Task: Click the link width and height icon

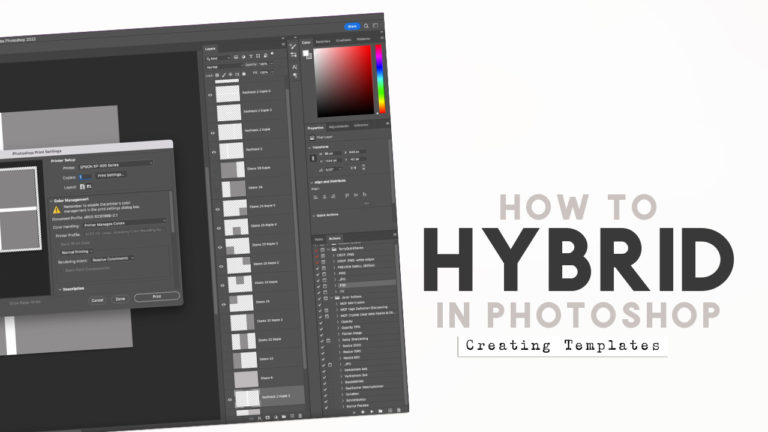Action: (313, 158)
